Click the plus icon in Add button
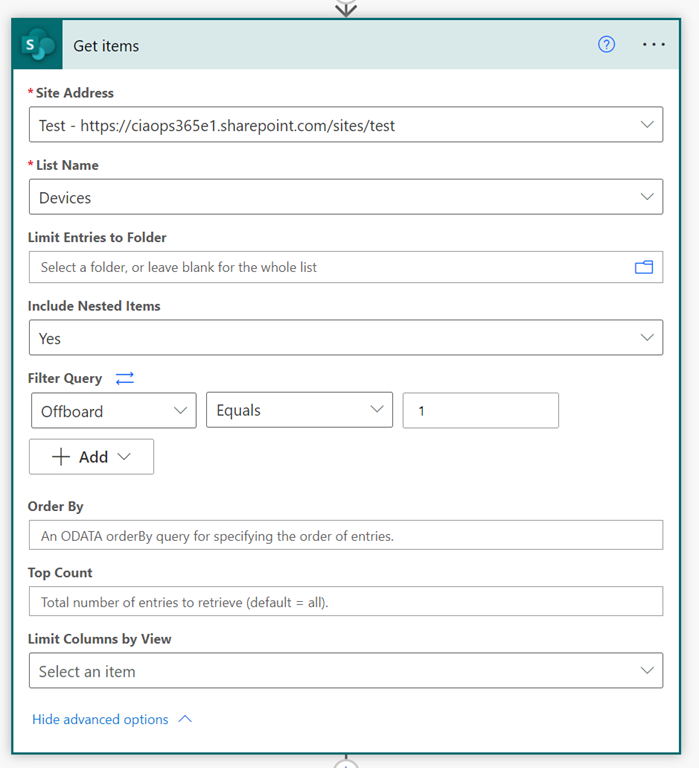The width and height of the screenshot is (699, 768). [61, 456]
